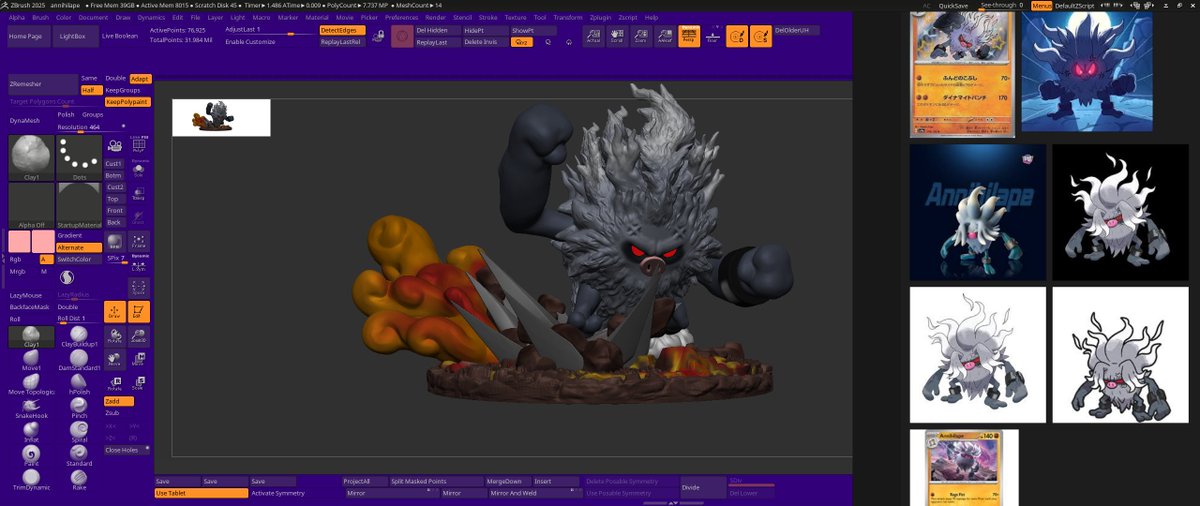Viewport: 1200px width, 506px height.
Task: Open the Preferences menu
Action: [401, 17]
